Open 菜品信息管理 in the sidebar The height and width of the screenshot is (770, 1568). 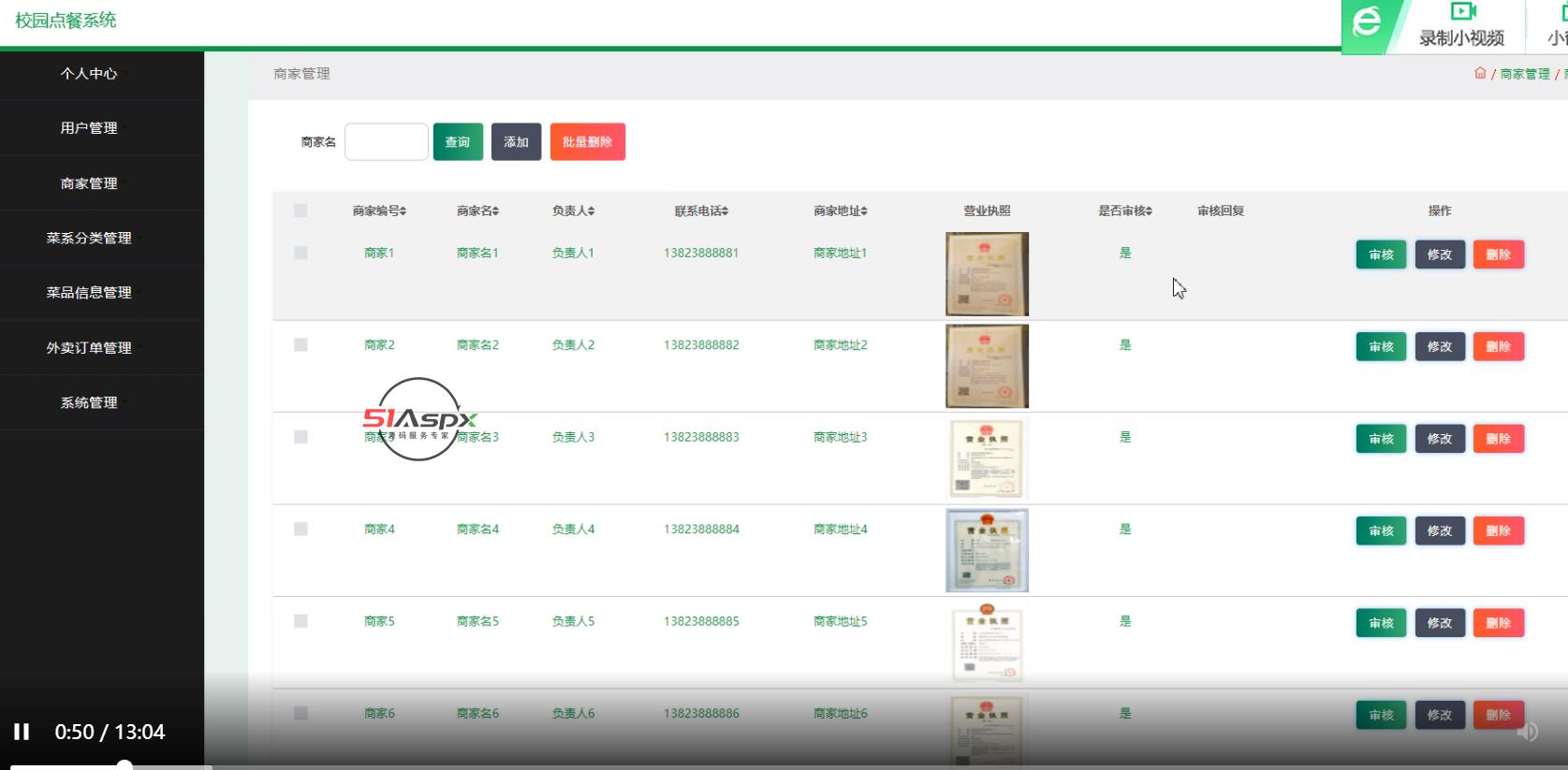pos(89,293)
